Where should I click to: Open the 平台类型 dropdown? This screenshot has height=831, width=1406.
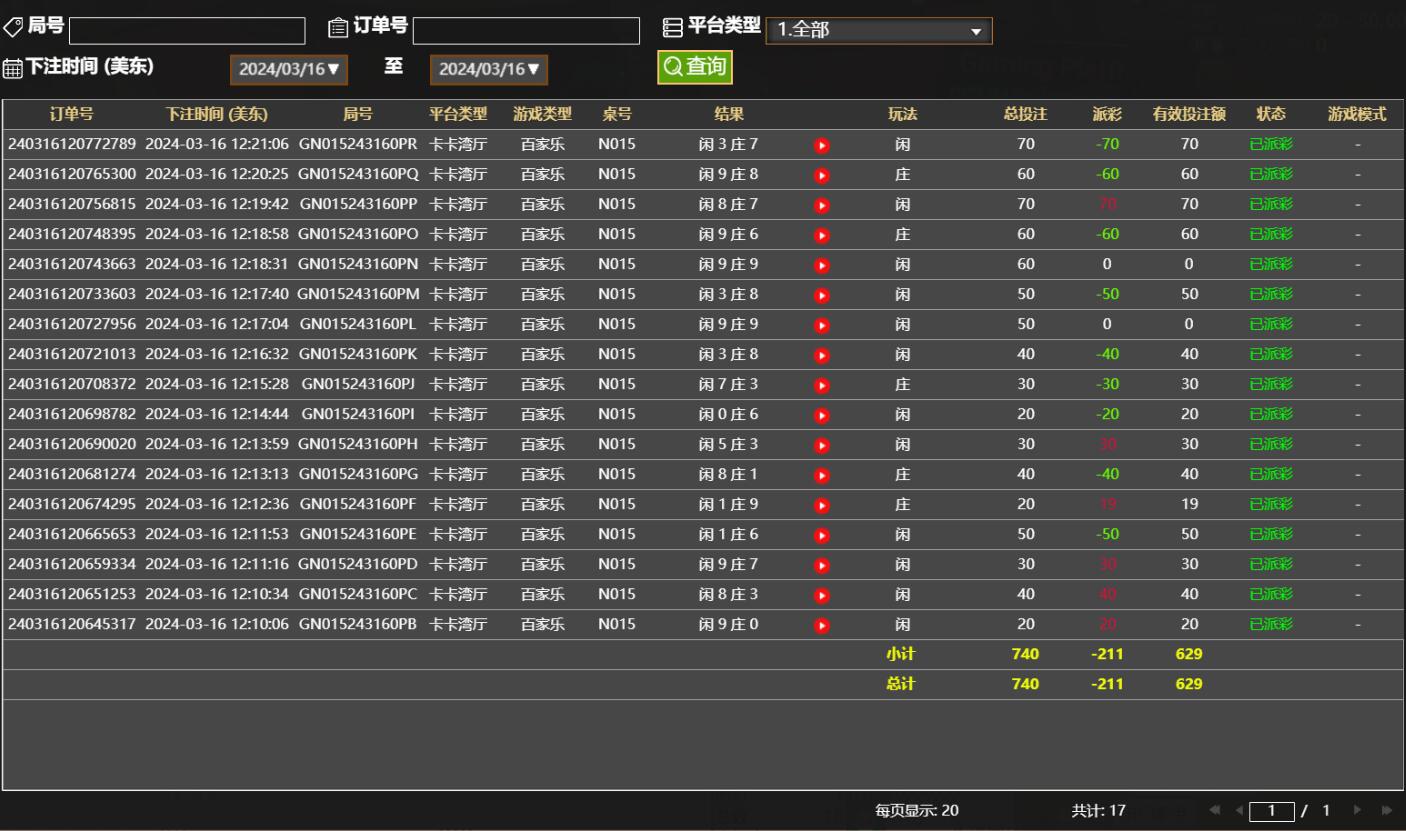tap(879, 31)
